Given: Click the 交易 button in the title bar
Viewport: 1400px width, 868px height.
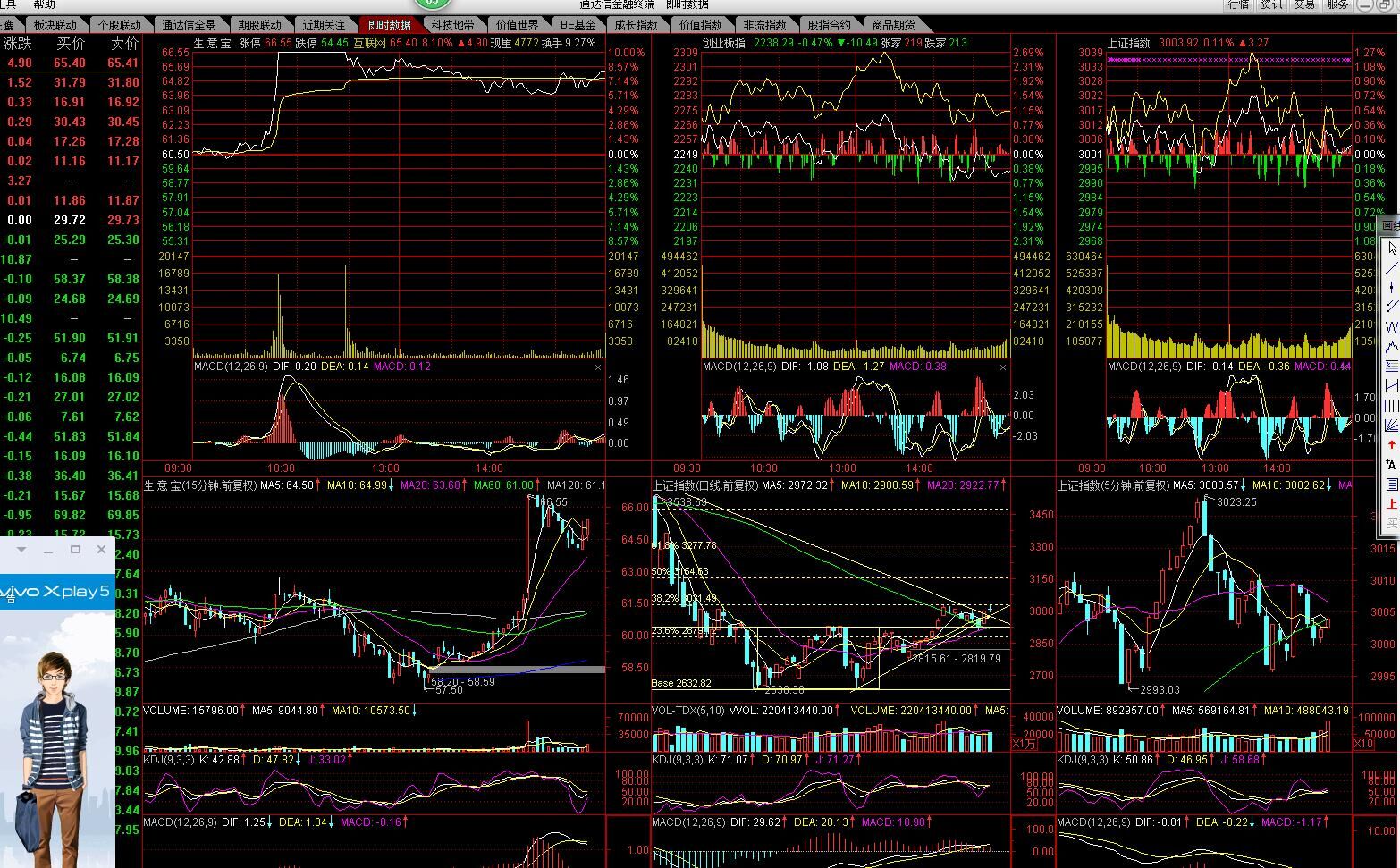Looking at the screenshot, I should point(1304,5).
